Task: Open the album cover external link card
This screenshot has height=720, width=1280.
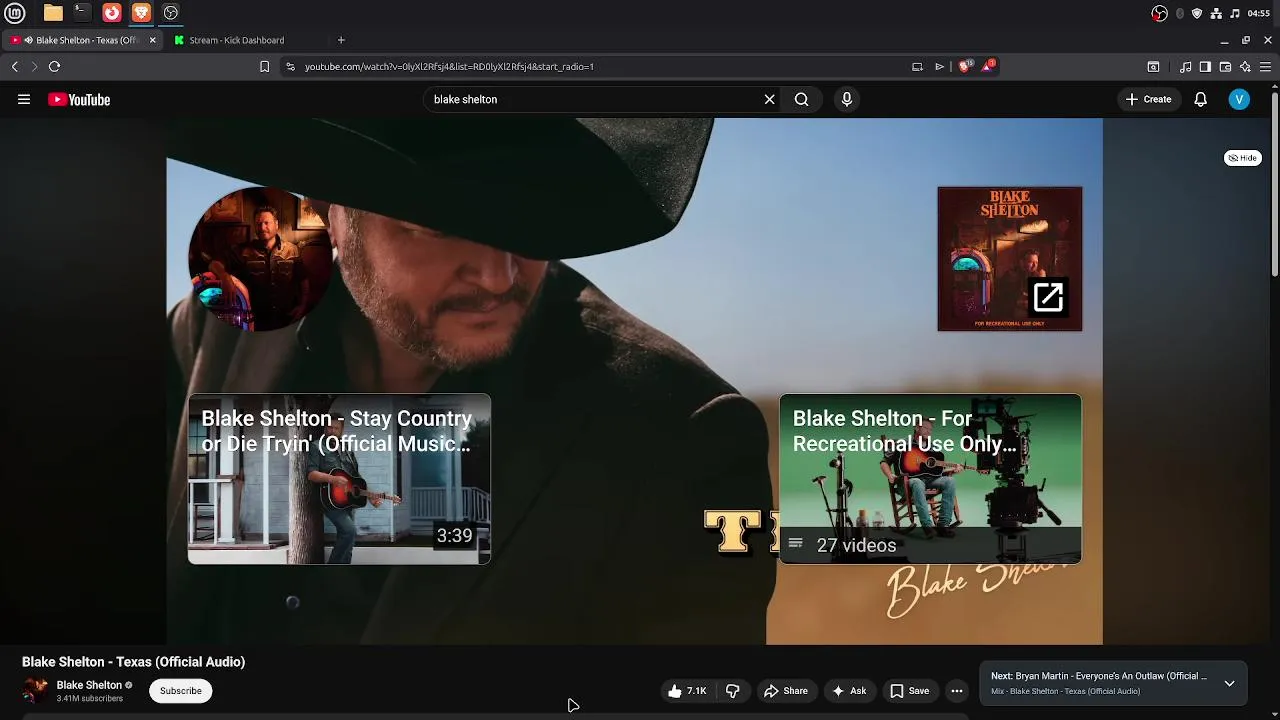Action: pos(1010,259)
